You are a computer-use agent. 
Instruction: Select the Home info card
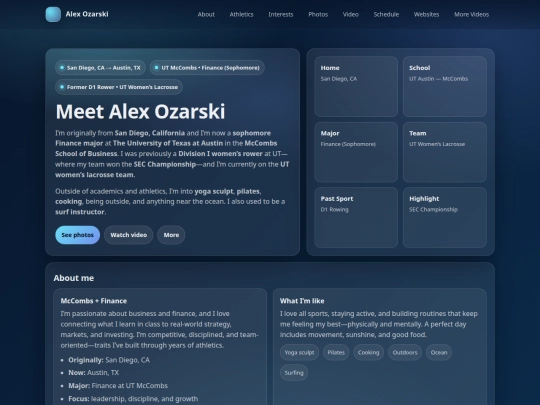coord(356,86)
